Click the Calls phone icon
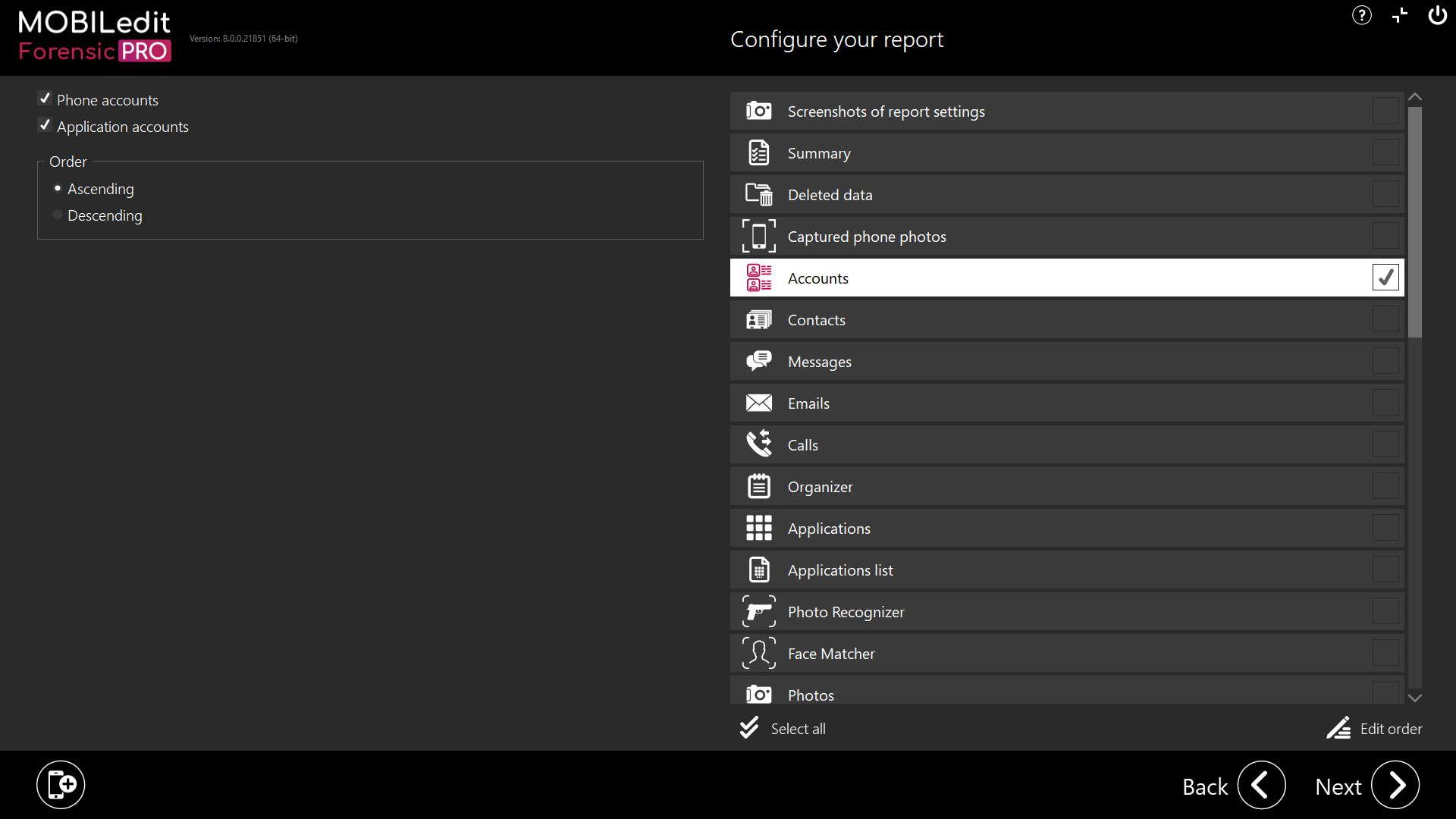The height and width of the screenshot is (819, 1456). tap(758, 444)
